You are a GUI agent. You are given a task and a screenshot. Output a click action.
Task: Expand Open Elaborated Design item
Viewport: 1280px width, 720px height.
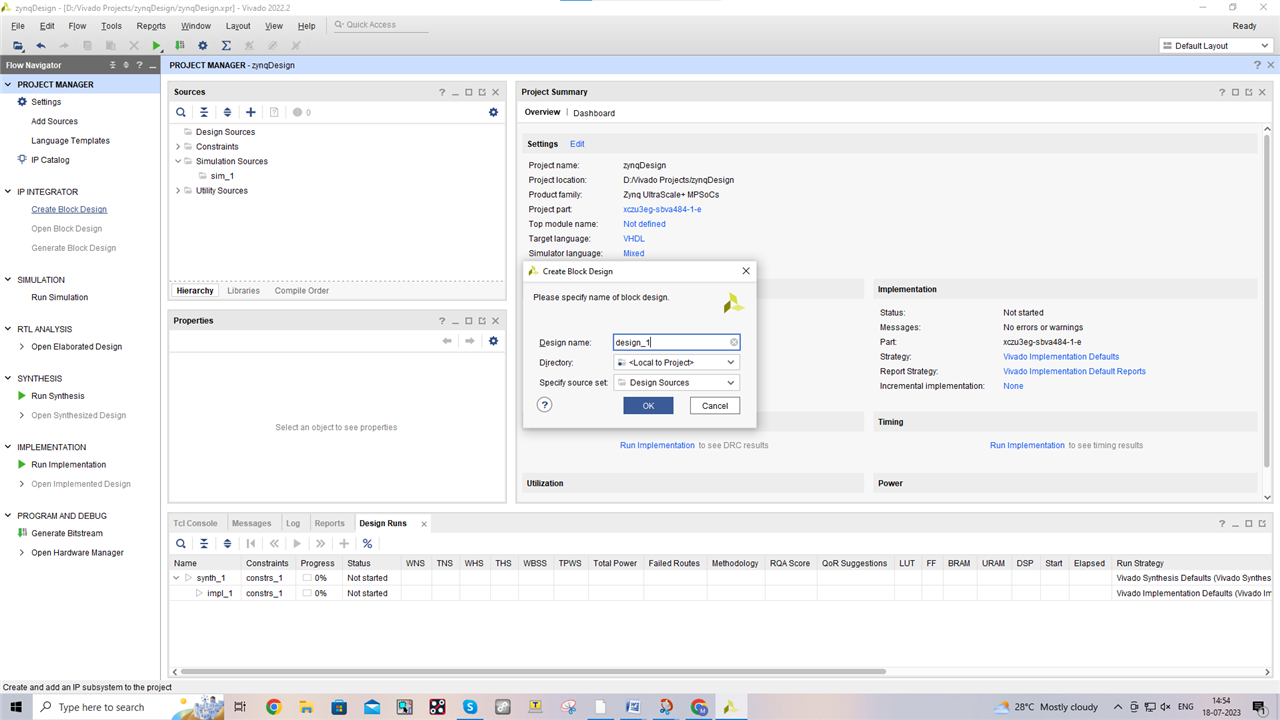22,347
